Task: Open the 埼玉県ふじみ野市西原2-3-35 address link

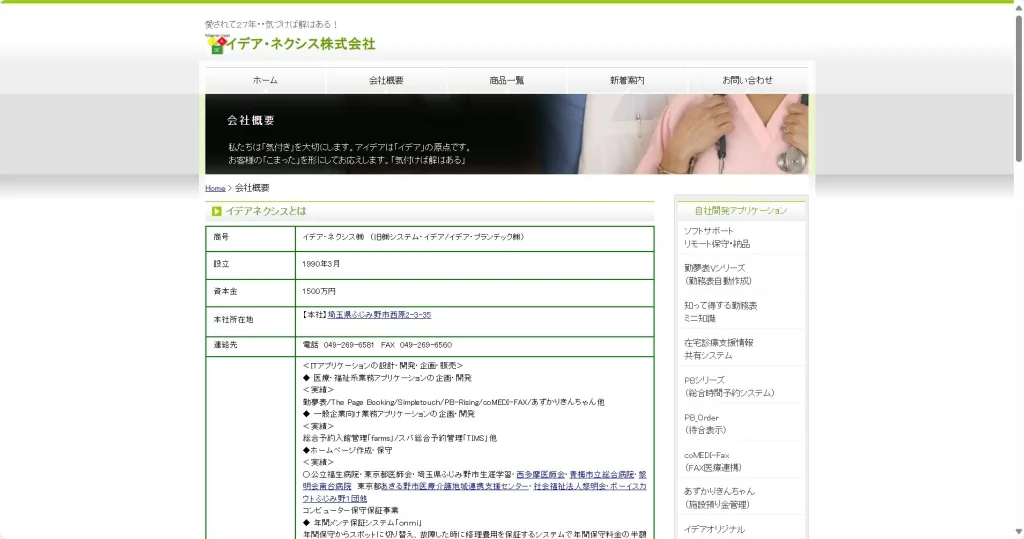Action: [379, 315]
